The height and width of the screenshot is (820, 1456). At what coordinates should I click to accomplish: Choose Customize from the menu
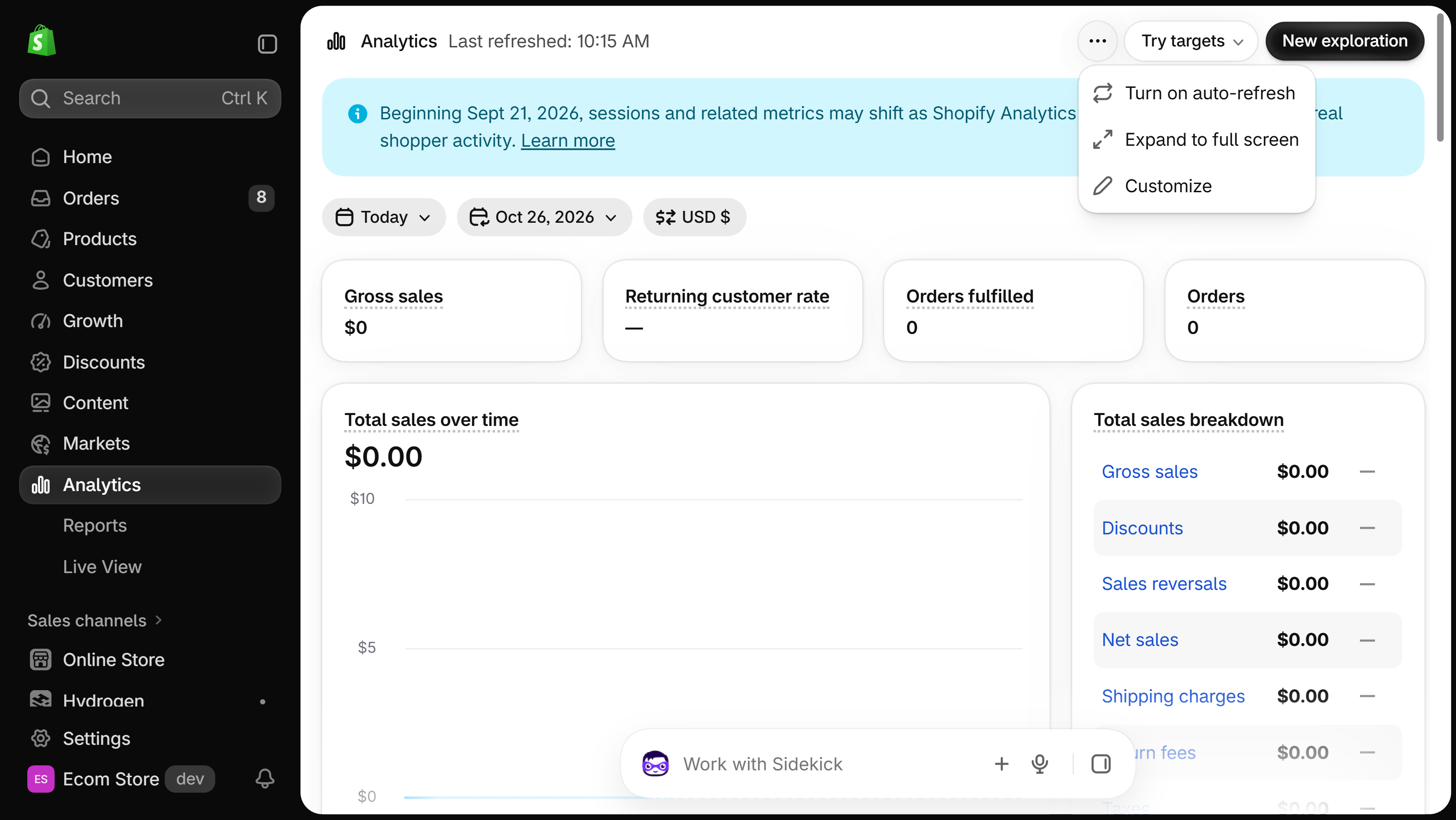(x=1196, y=186)
